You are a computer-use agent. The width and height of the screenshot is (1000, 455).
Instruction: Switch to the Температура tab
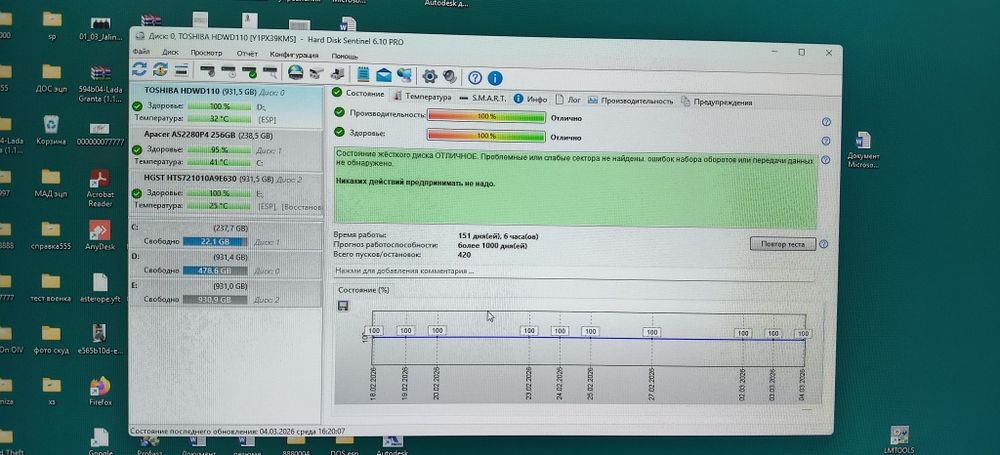[422, 97]
